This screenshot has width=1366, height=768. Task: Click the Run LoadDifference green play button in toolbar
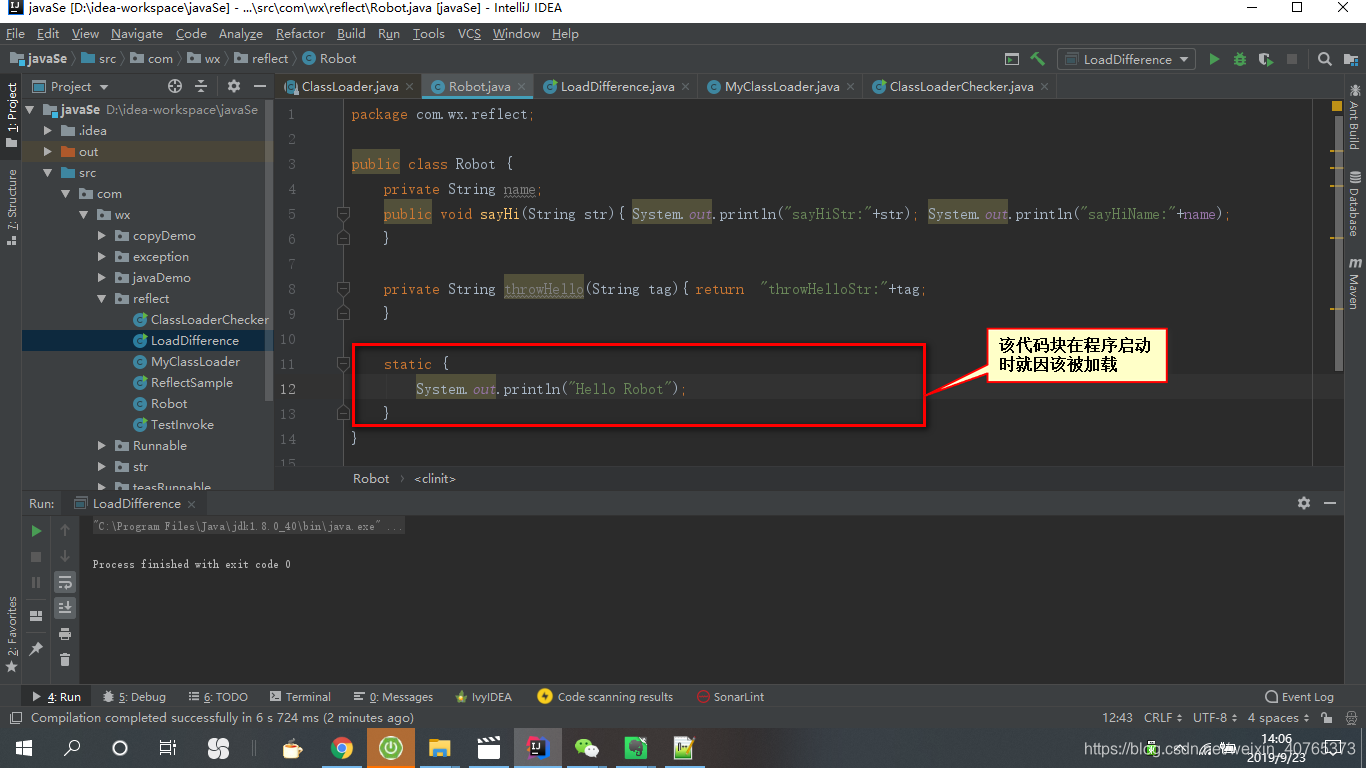(1214, 59)
